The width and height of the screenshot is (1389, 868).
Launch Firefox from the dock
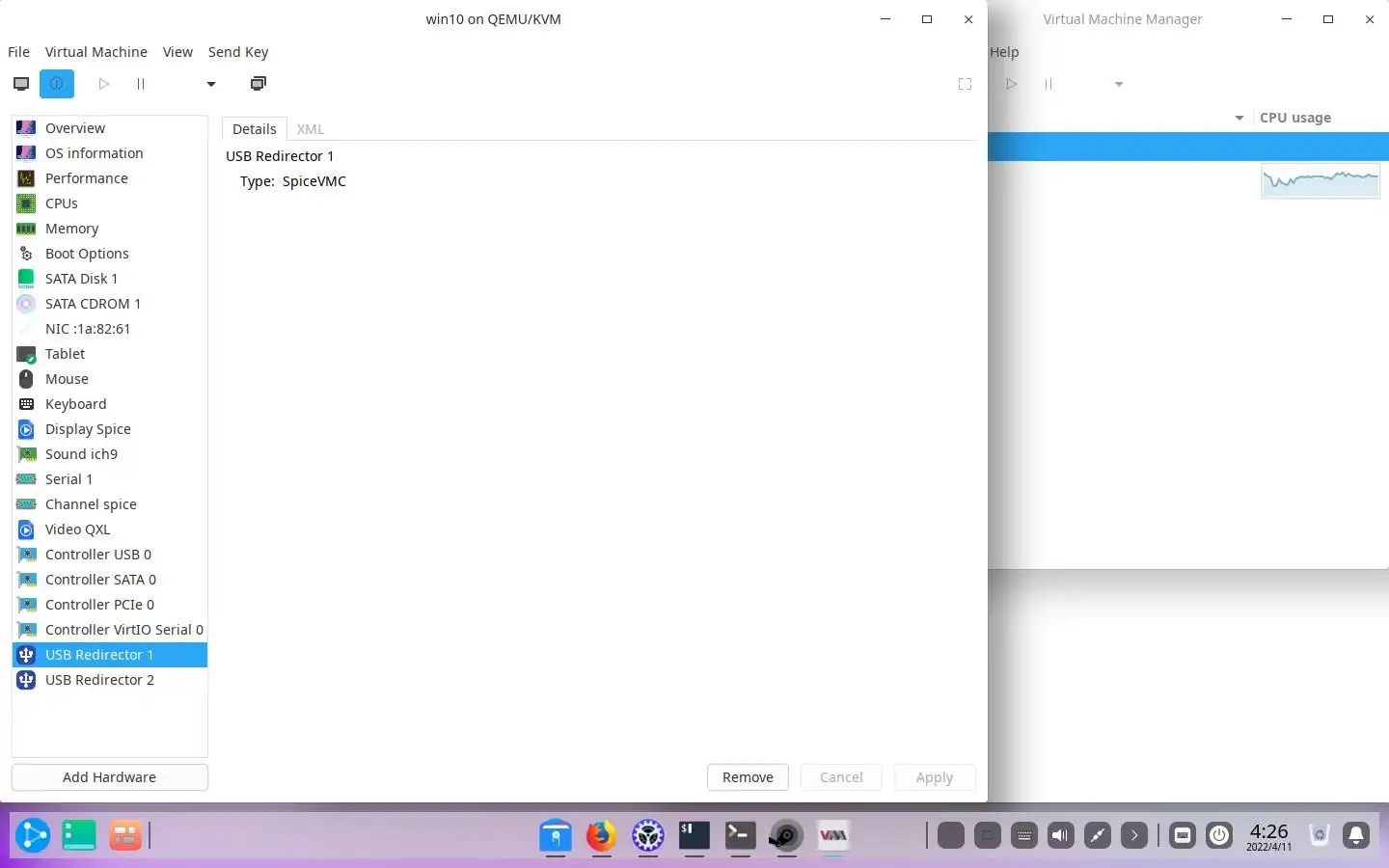602,835
